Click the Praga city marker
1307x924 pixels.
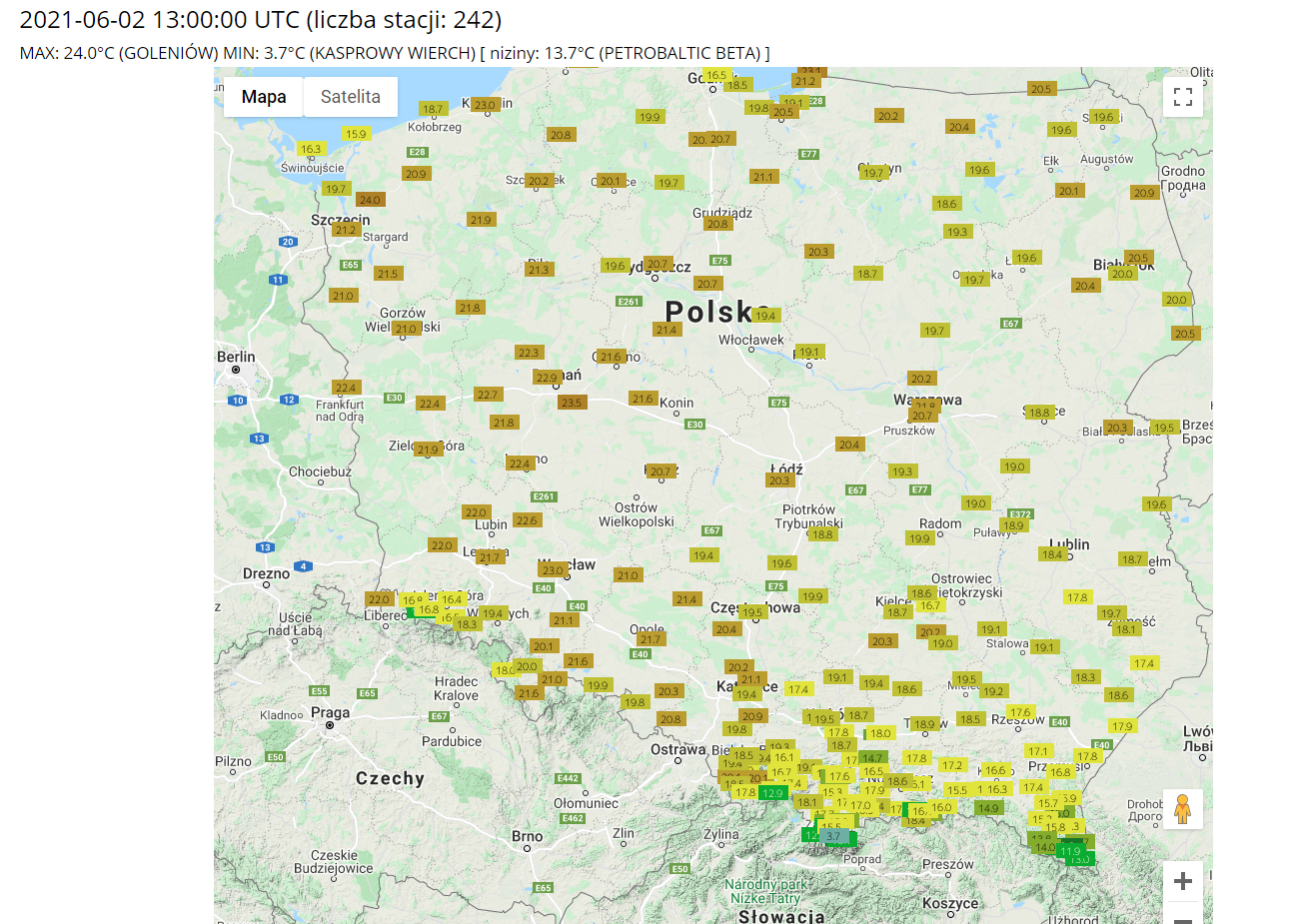[329, 725]
